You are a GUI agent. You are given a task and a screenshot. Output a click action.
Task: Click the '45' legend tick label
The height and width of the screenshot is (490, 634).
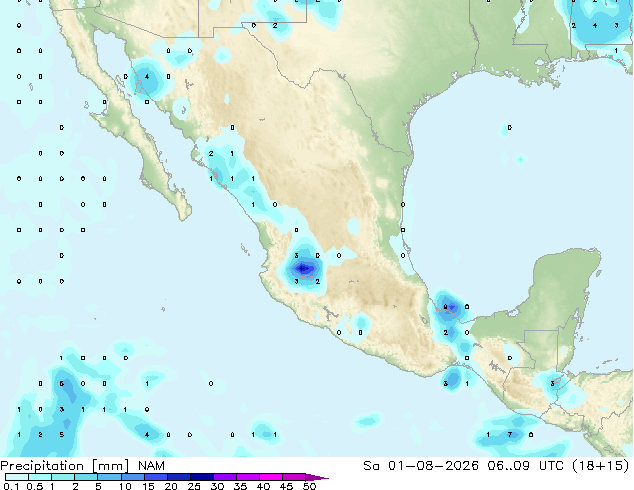(286, 486)
